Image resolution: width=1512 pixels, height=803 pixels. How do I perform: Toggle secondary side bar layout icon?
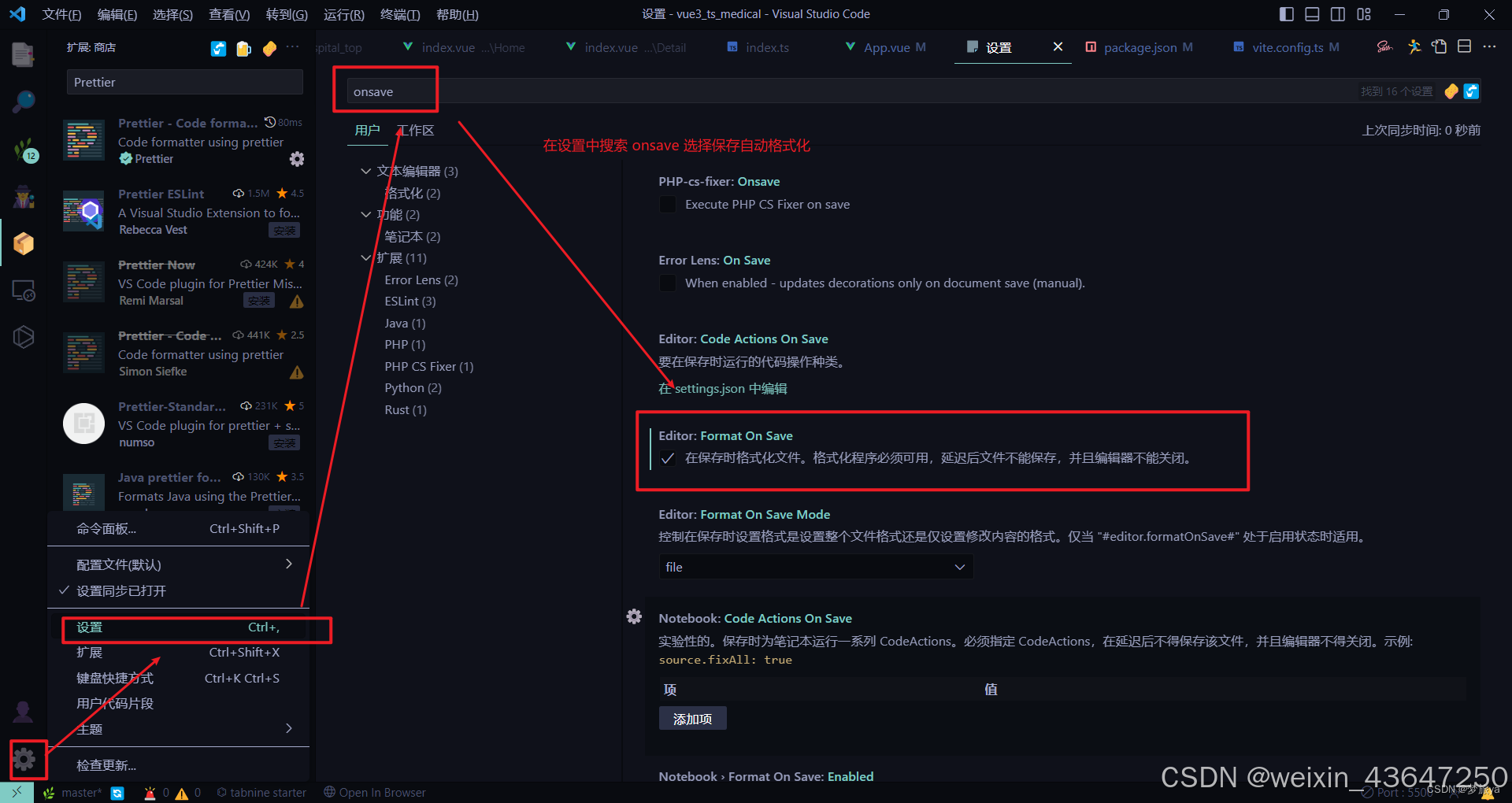coord(1338,14)
